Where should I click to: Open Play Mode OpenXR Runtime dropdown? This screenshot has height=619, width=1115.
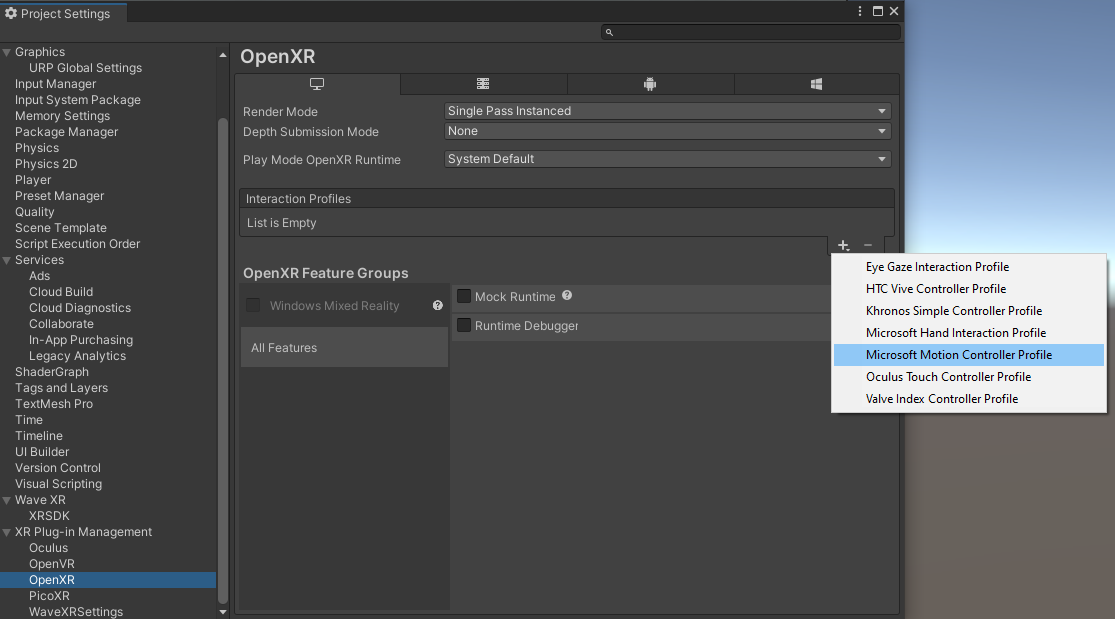tap(667, 159)
